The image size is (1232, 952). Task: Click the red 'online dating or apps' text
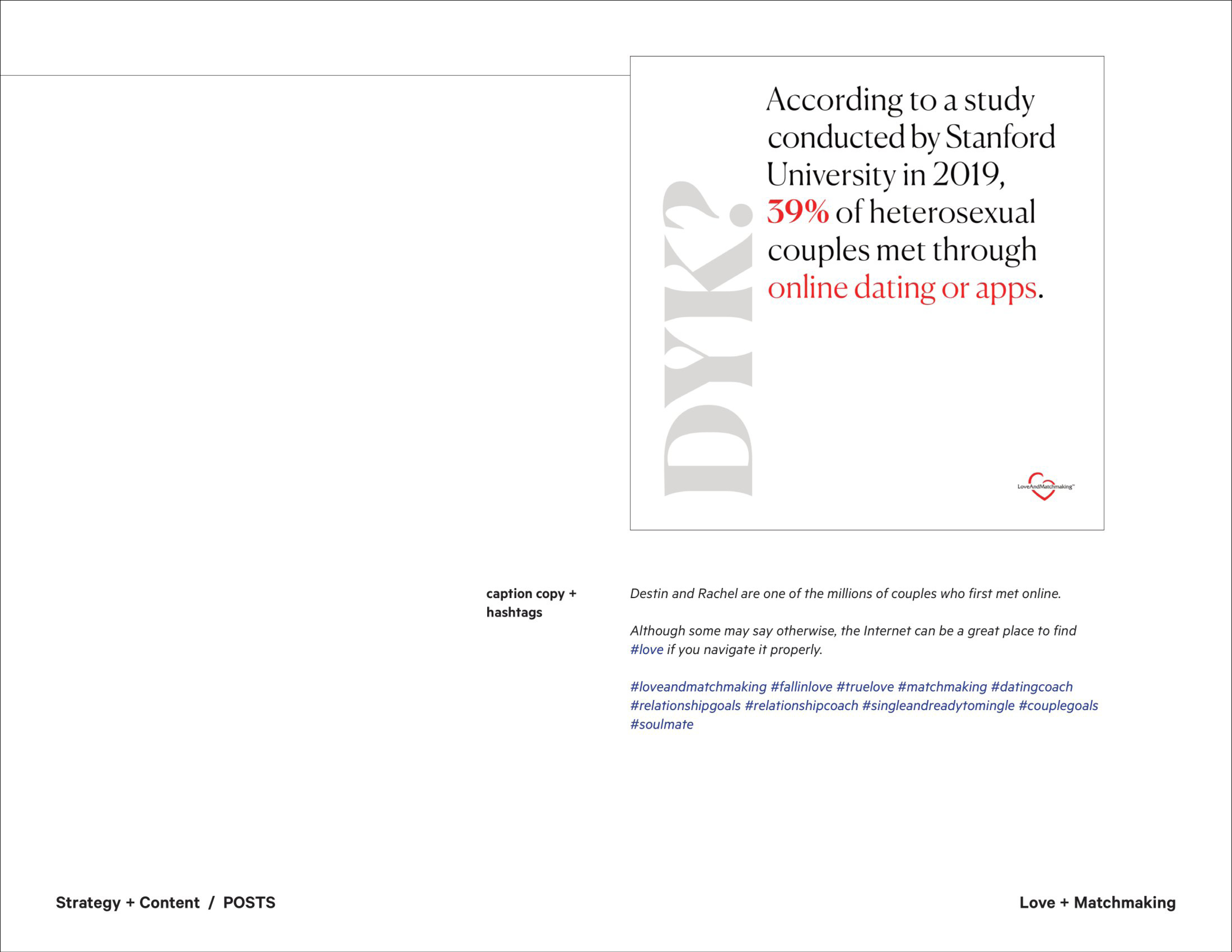click(902, 288)
